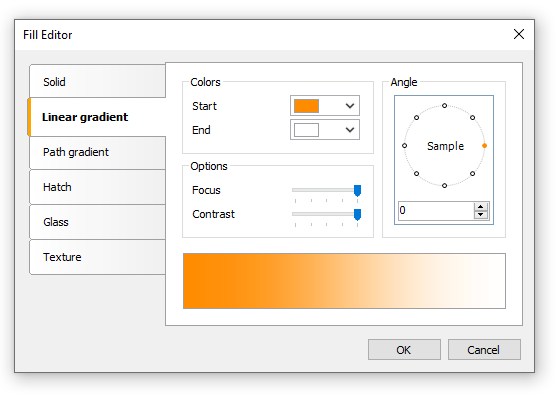
Task: Select the left angle point on the circle
Action: [404, 146]
